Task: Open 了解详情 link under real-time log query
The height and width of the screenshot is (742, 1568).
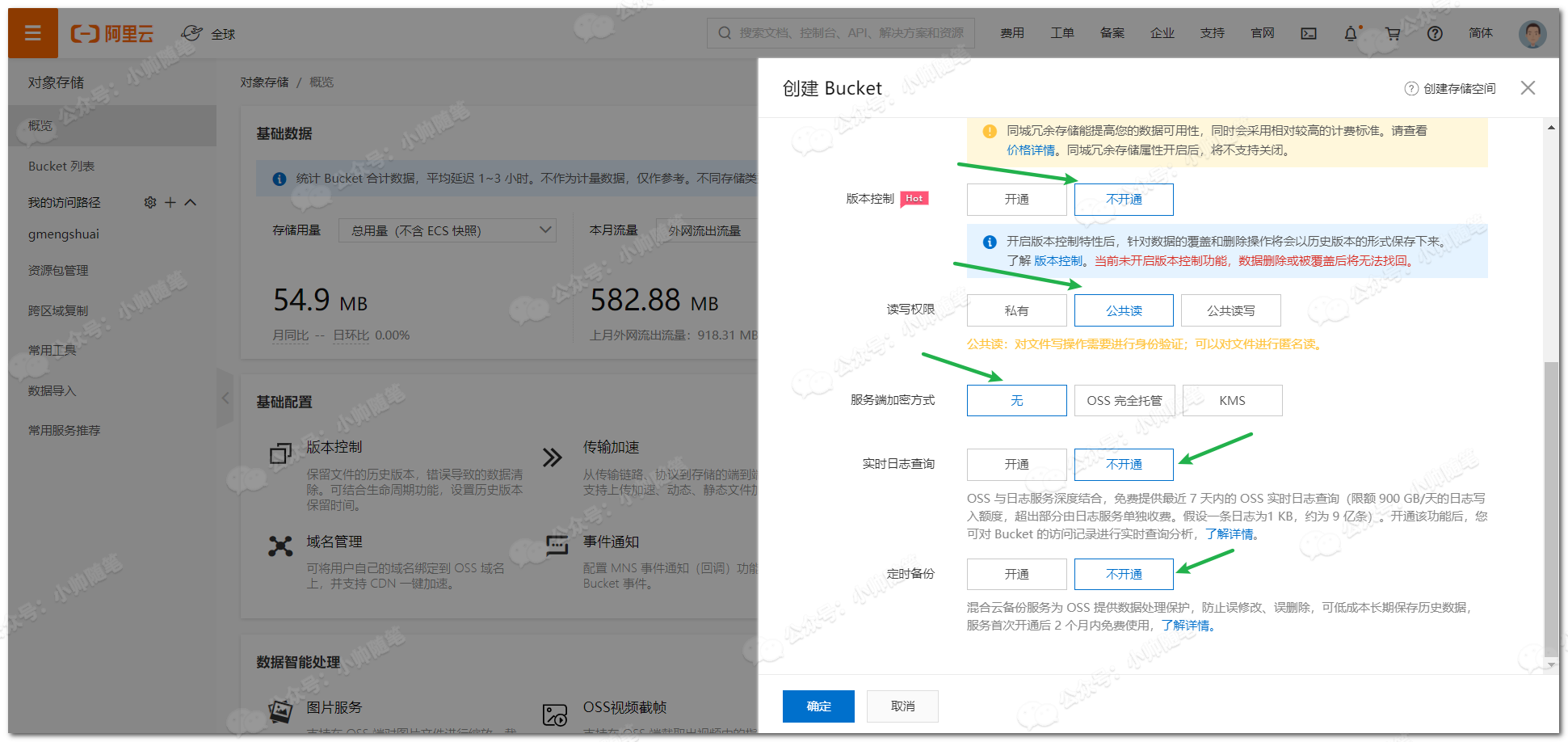Action: (x=1229, y=534)
